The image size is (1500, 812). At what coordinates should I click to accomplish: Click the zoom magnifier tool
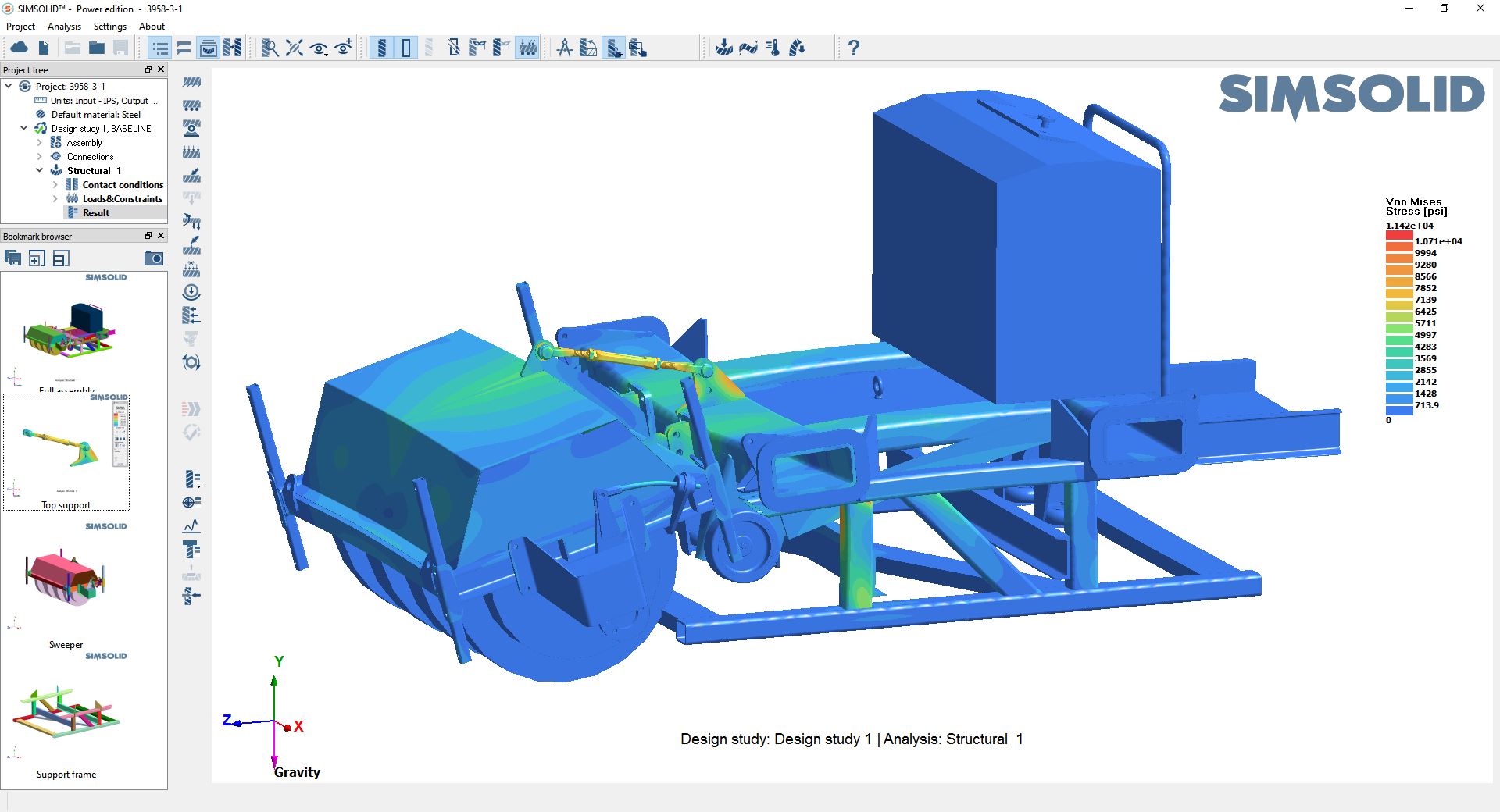pyautogui.click(x=270, y=48)
